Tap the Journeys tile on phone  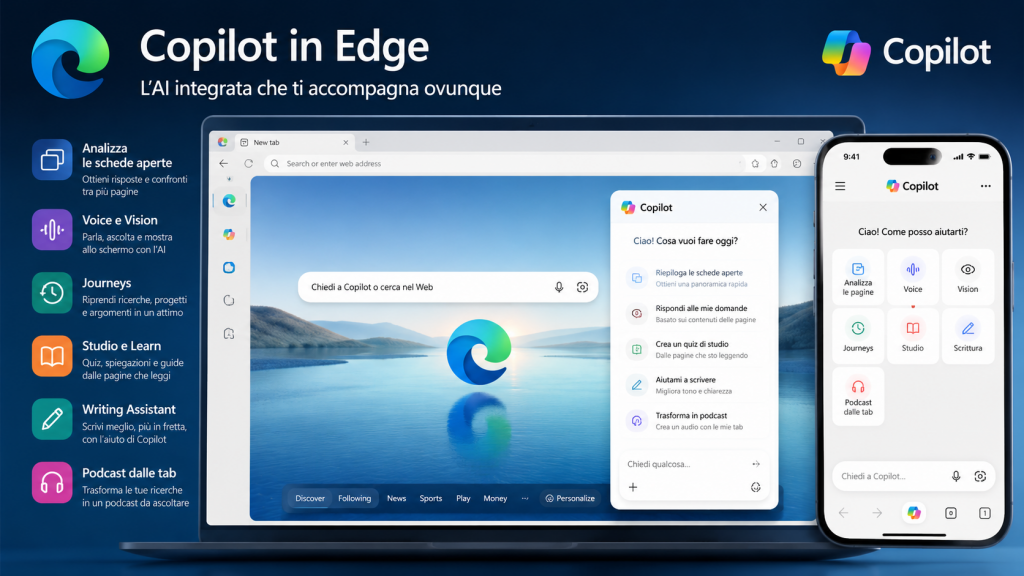point(858,336)
